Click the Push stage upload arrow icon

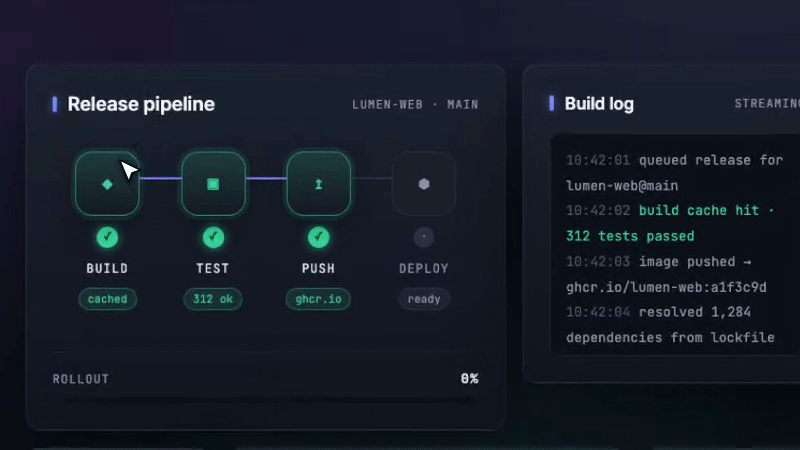click(318, 184)
